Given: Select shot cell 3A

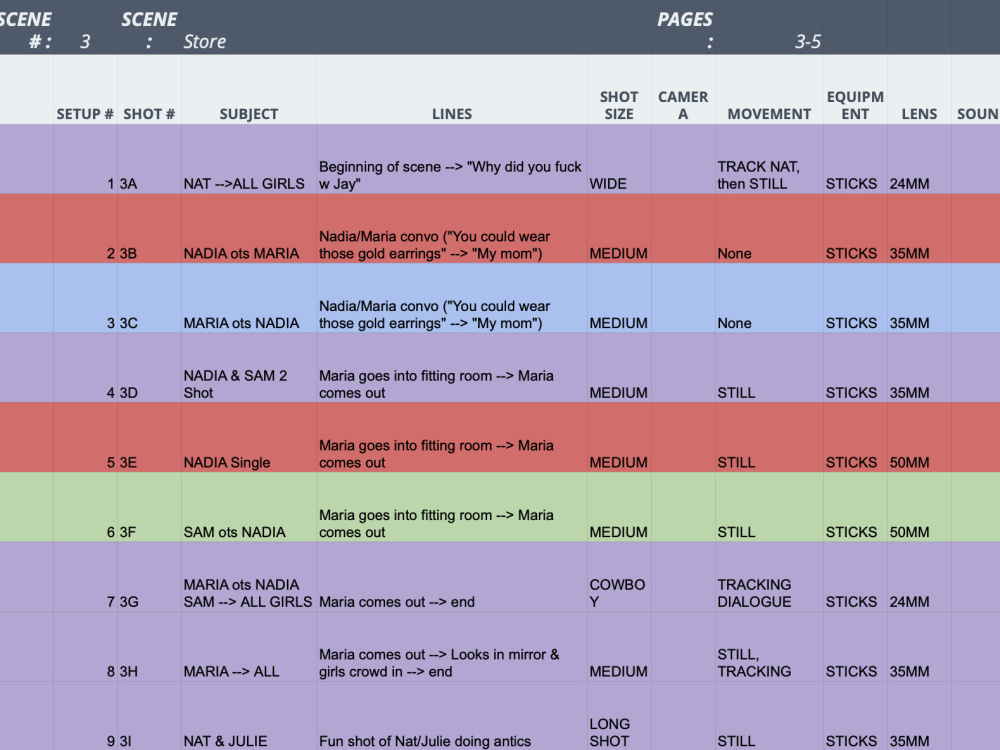Looking at the screenshot, I should (x=149, y=159).
